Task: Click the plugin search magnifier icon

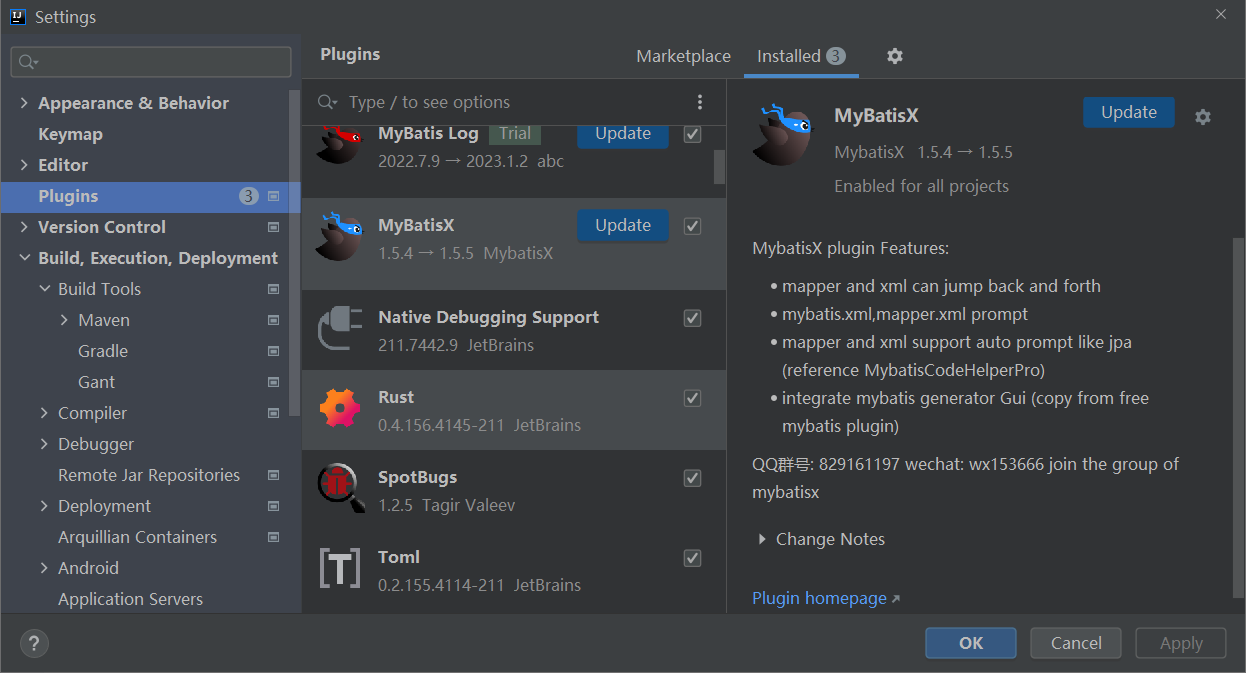Action: 327,102
